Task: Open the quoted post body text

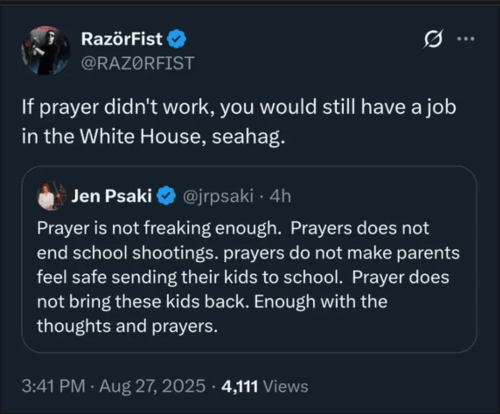Action: click(248, 277)
